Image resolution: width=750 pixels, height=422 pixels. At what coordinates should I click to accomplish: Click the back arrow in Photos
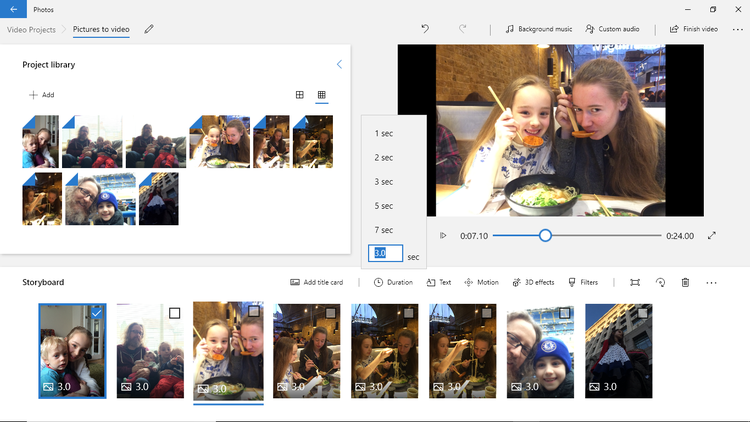(x=13, y=9)
